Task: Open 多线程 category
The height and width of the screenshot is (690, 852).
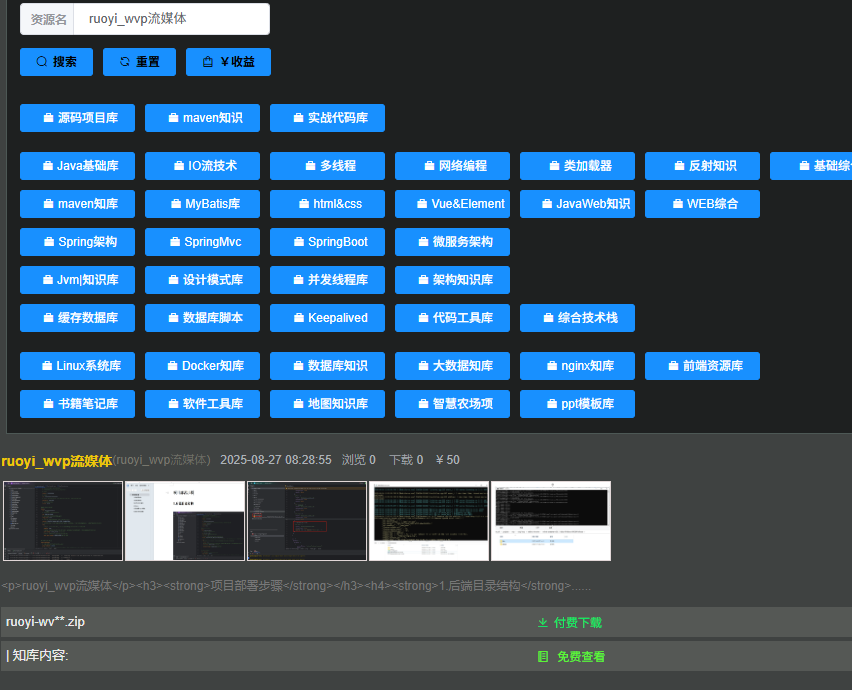Action: (x=327, y=166)
